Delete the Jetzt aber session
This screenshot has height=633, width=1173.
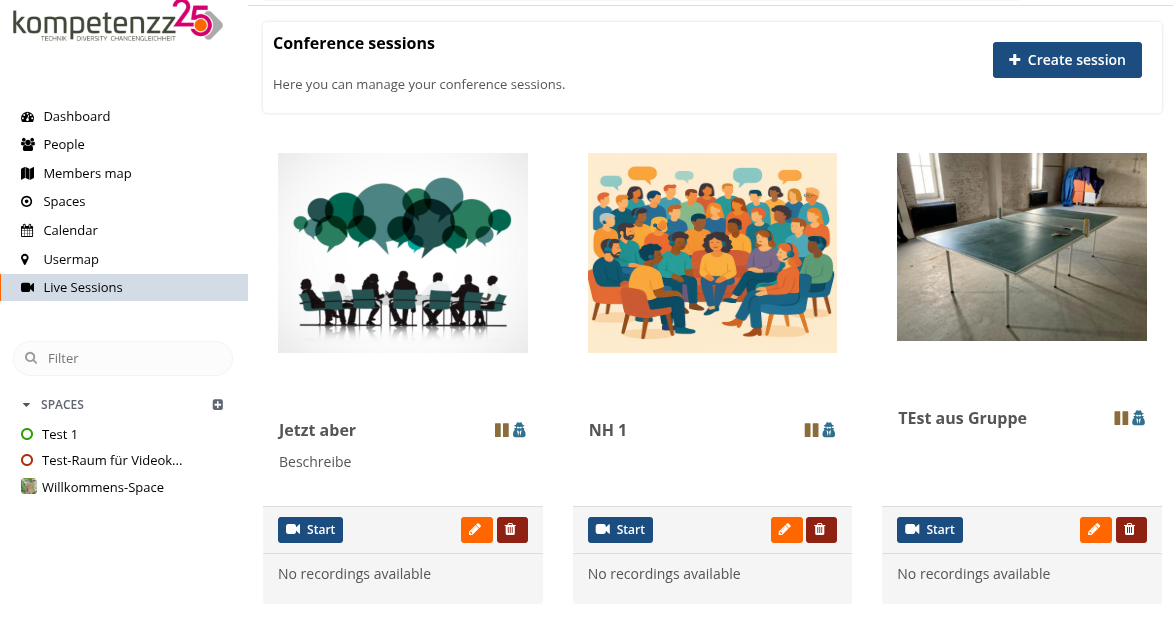(x=512, y=530)
